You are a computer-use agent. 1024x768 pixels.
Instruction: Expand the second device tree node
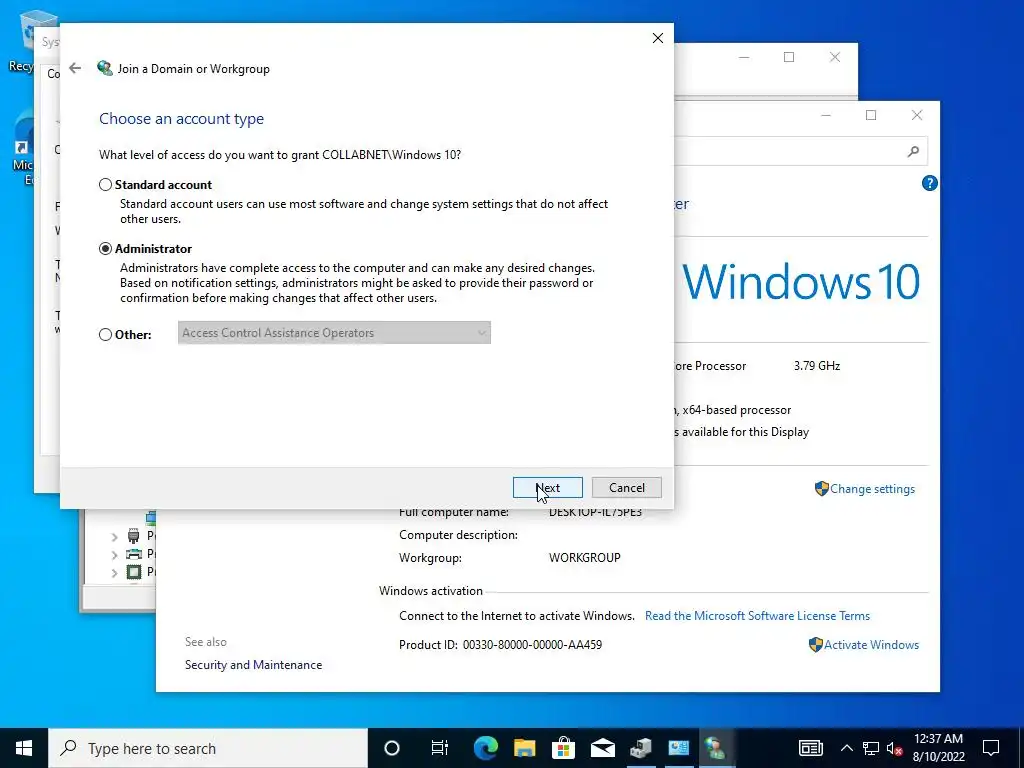pos(115,554)
